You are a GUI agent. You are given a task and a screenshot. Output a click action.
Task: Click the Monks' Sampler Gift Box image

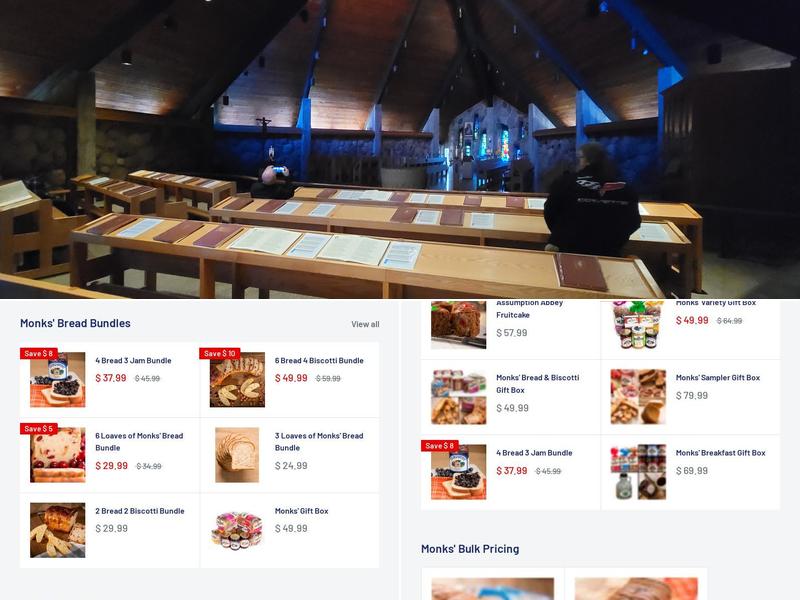pyautogui.click(x=638, y=397)
